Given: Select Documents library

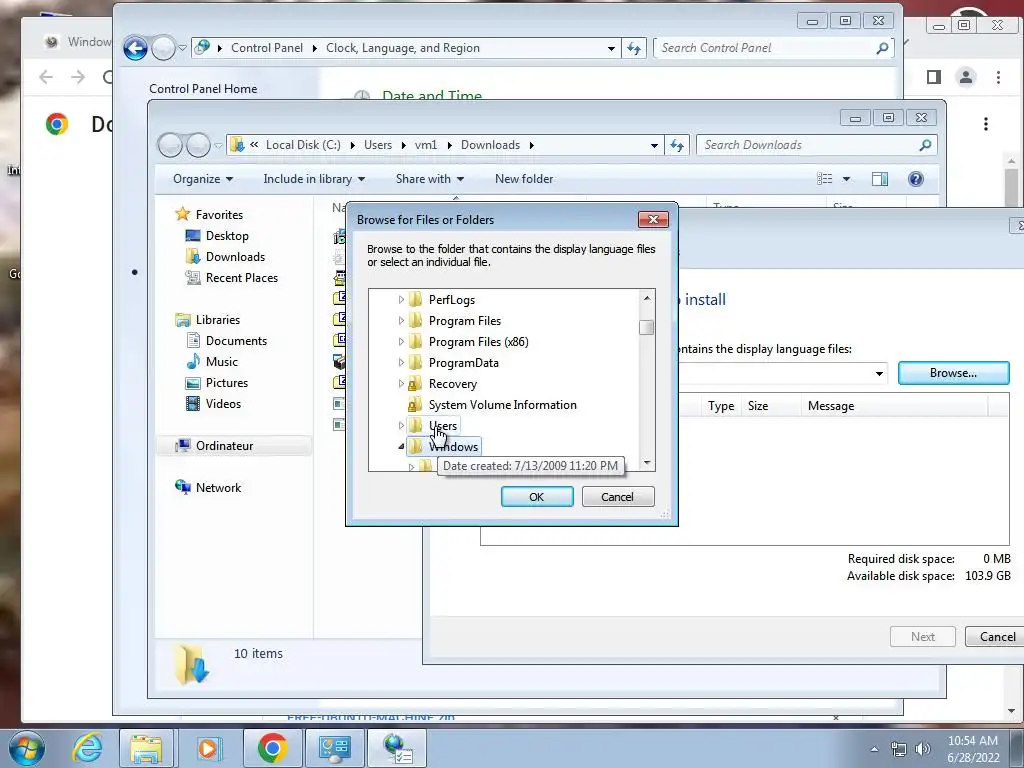Looking at the screenshot, I should click(x=236, y=341).
